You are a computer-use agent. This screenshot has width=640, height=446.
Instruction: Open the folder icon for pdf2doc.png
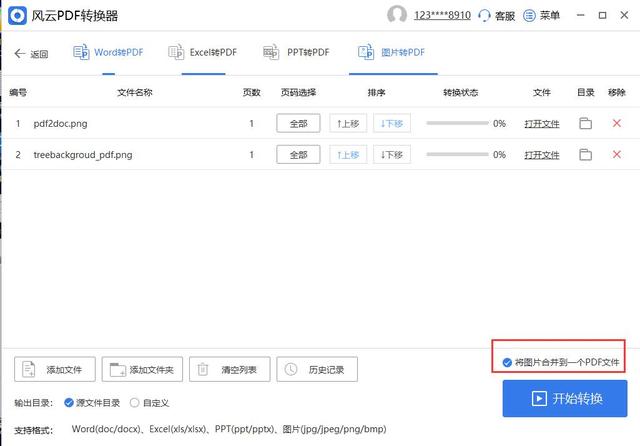click(585, 123)
